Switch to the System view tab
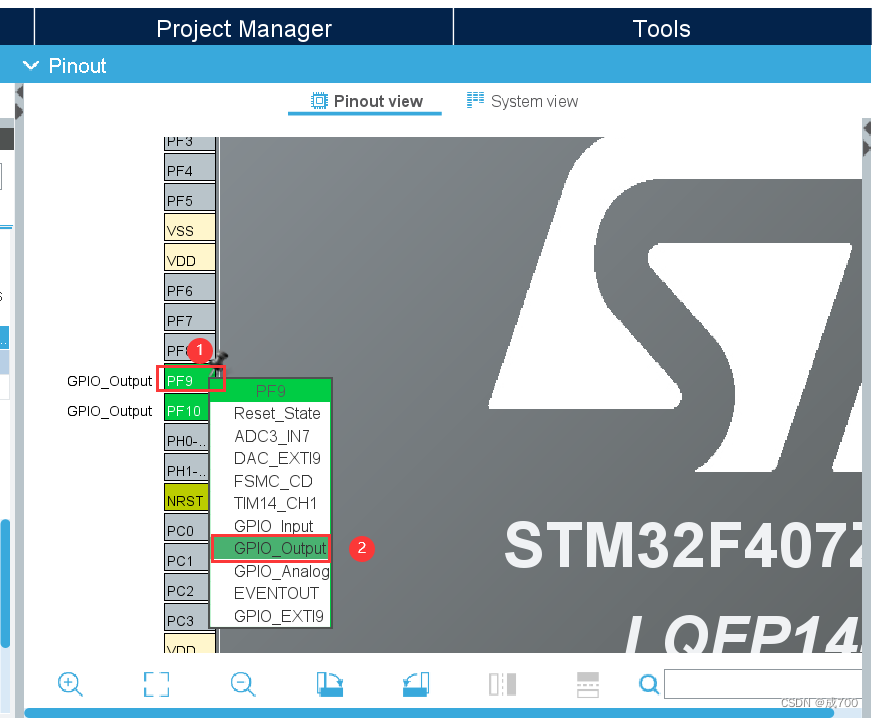Screen dimensions: 873x718 [522, 101]
